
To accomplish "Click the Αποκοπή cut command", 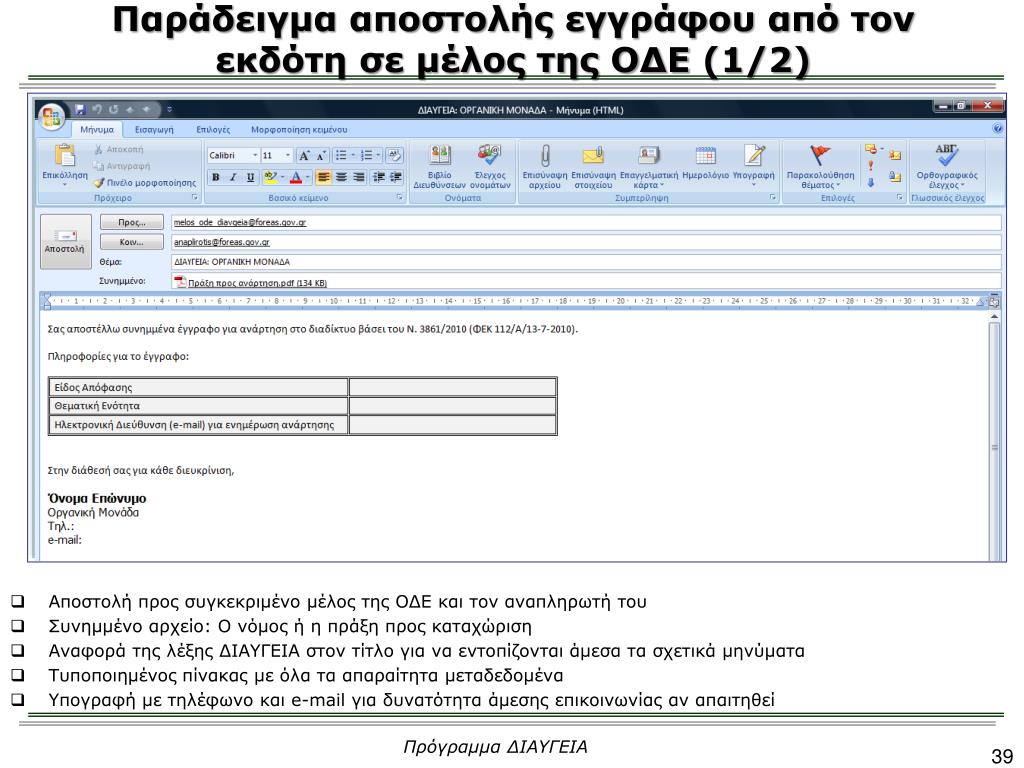I will (x=119, y=150).
